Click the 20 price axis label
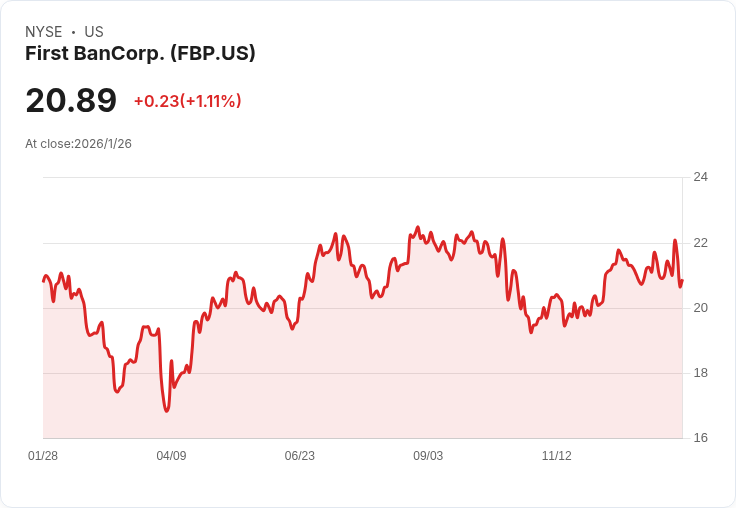The image size is (736, 508). 700,308
